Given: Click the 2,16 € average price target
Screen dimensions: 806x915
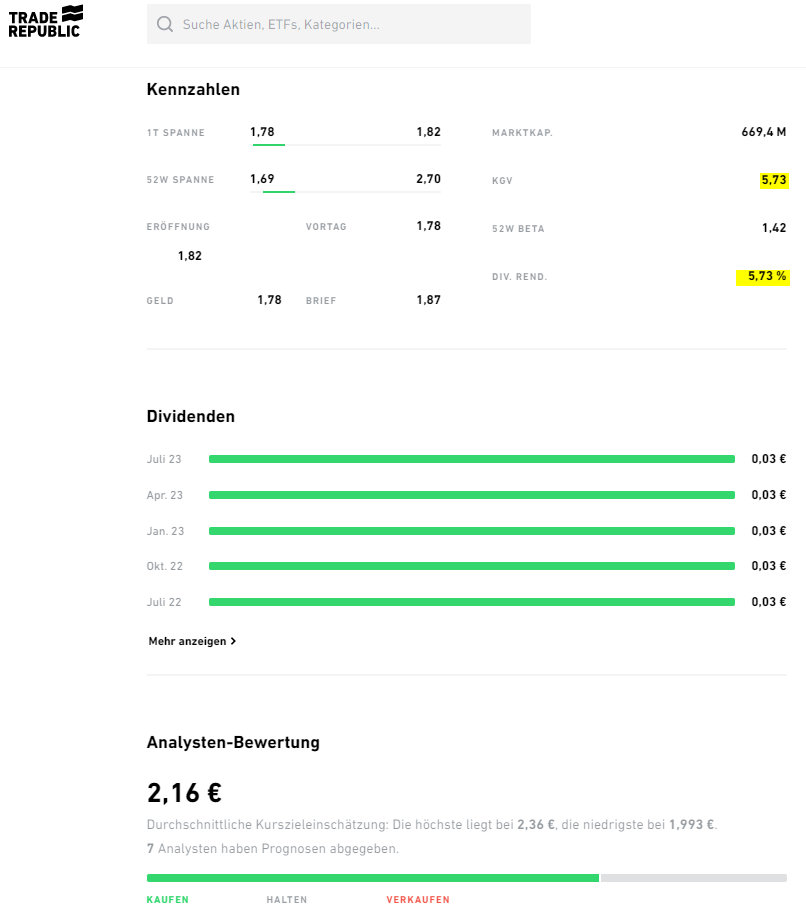Looking at the screenshot, I should (184, 793).
